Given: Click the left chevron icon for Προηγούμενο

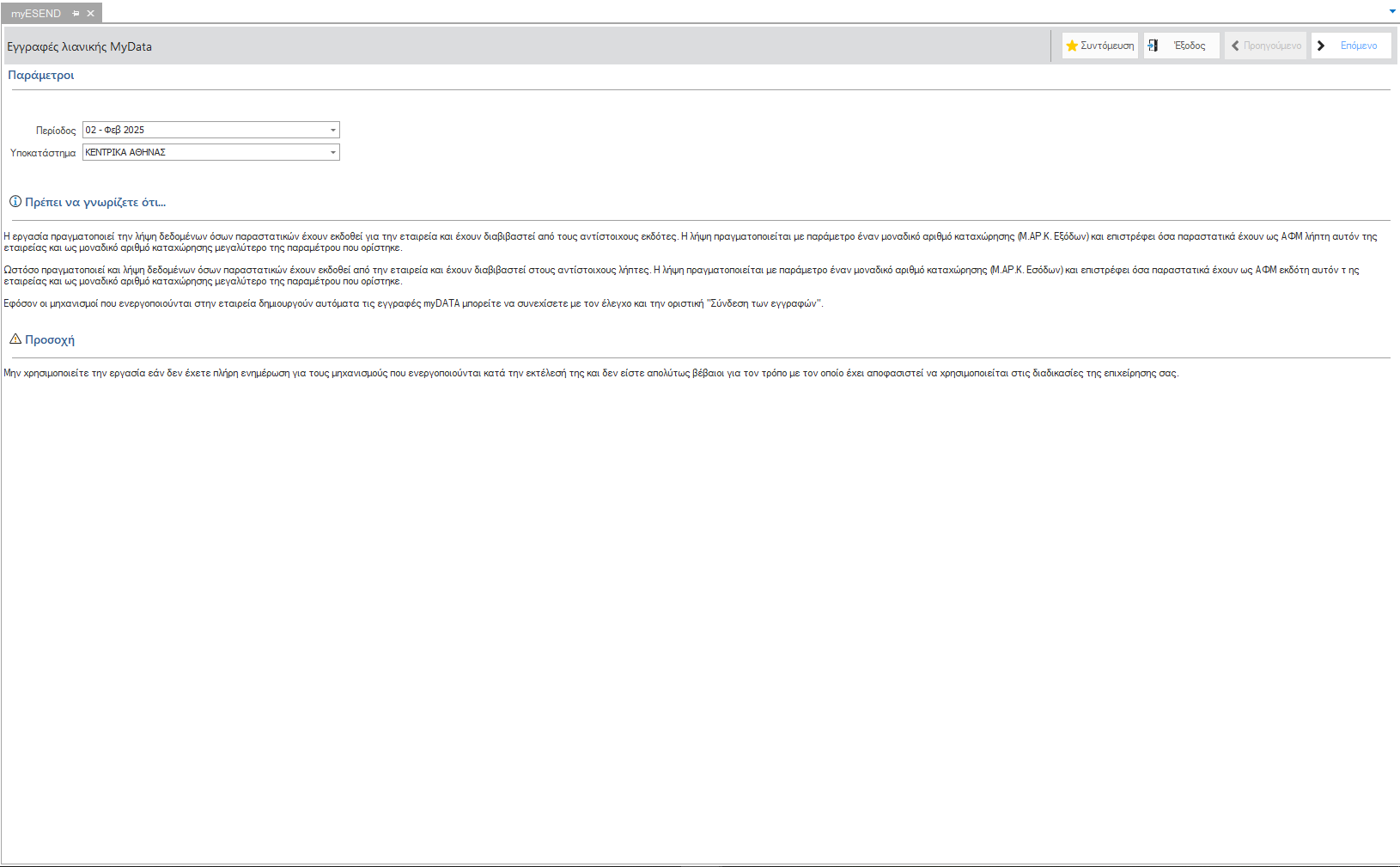Looking at the screenshot, I should (x=1235, y=46).
